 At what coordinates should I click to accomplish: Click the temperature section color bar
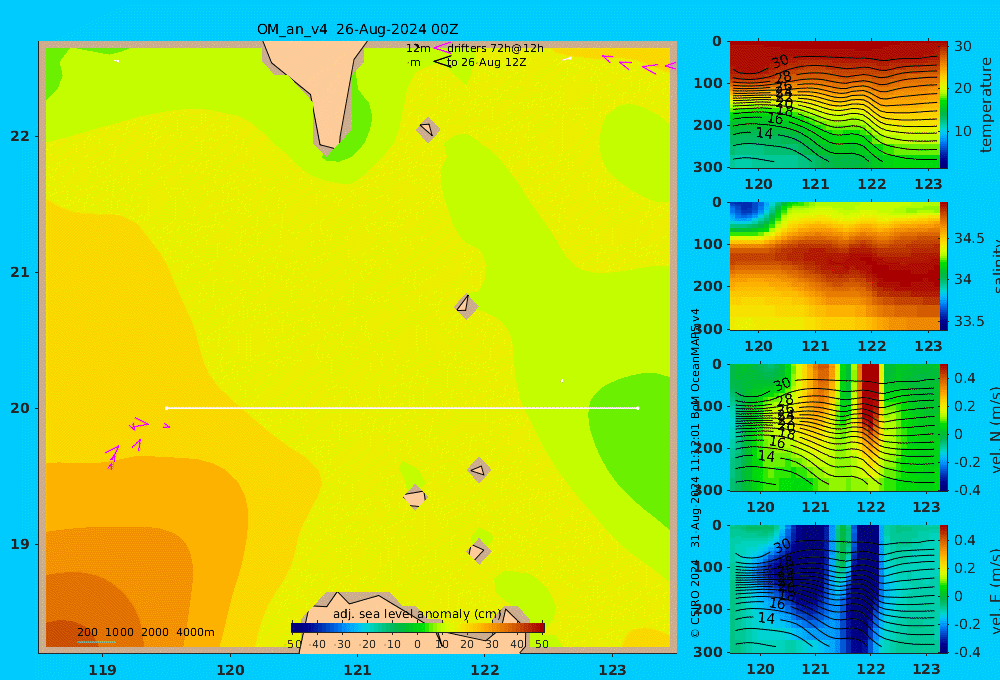[944, 105]
